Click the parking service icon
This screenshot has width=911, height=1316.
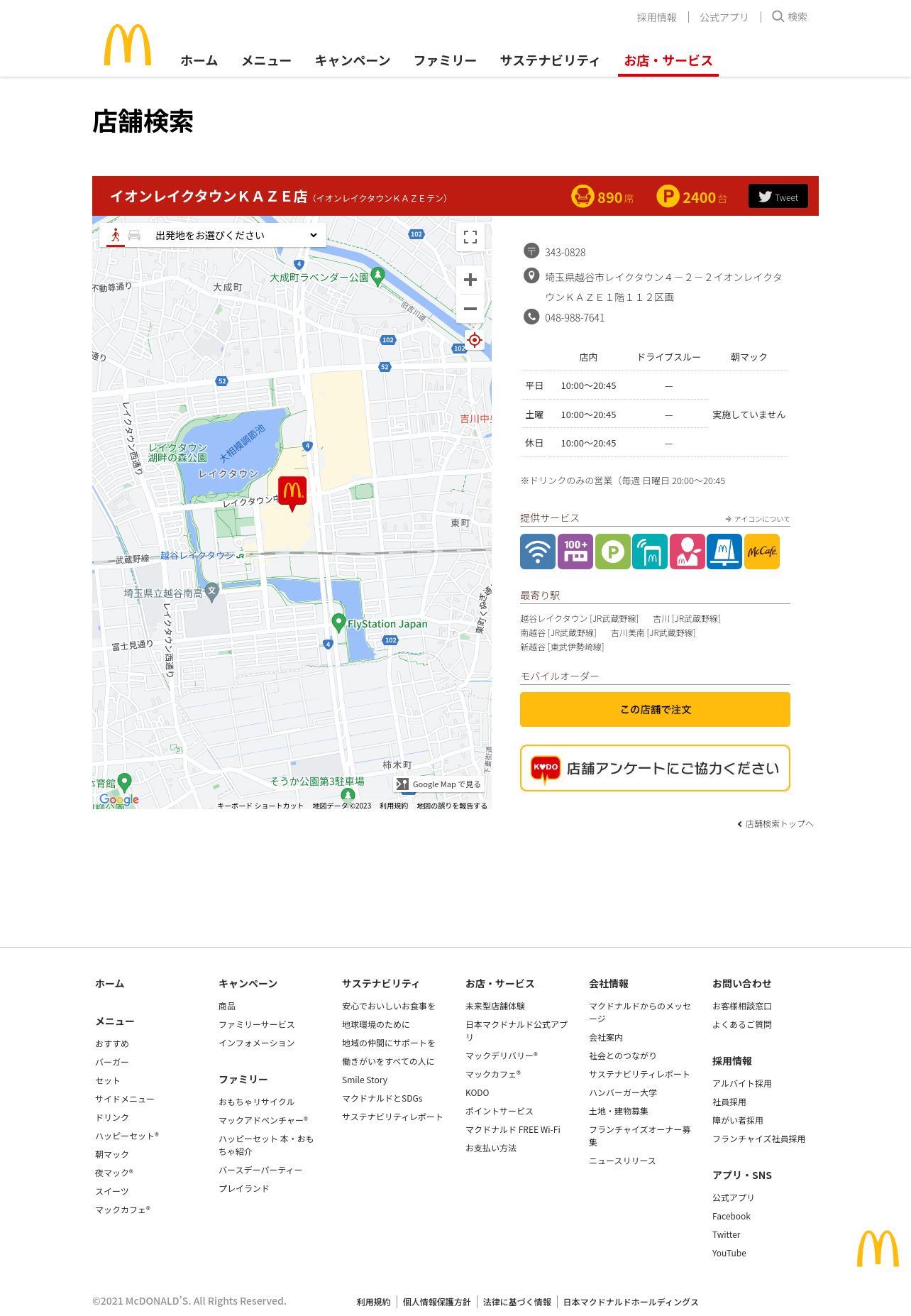pos(613,552)
